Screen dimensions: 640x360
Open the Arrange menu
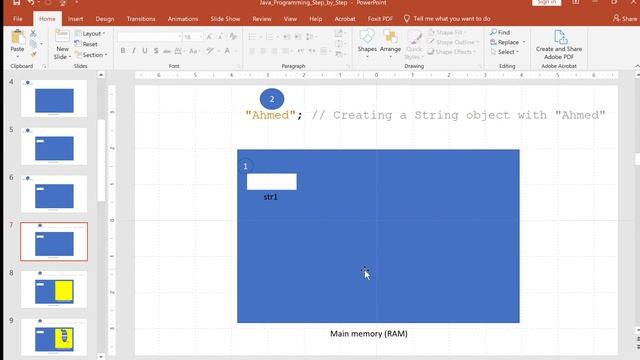390,42
